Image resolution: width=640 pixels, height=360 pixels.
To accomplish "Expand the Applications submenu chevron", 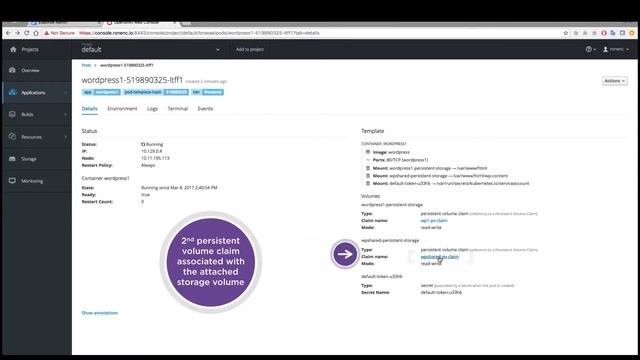I will [66, 93].
